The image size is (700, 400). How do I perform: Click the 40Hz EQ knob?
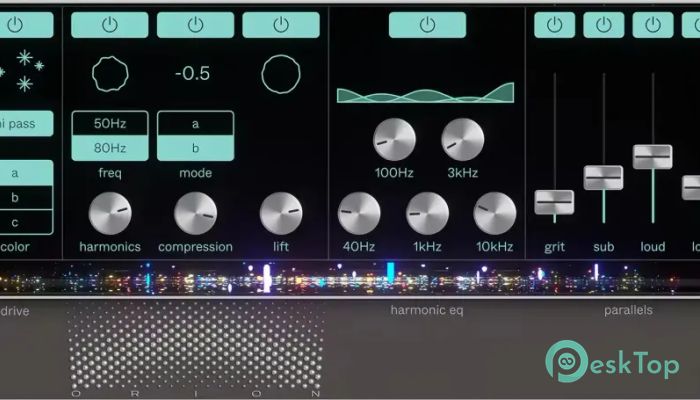tap(359, 212)
